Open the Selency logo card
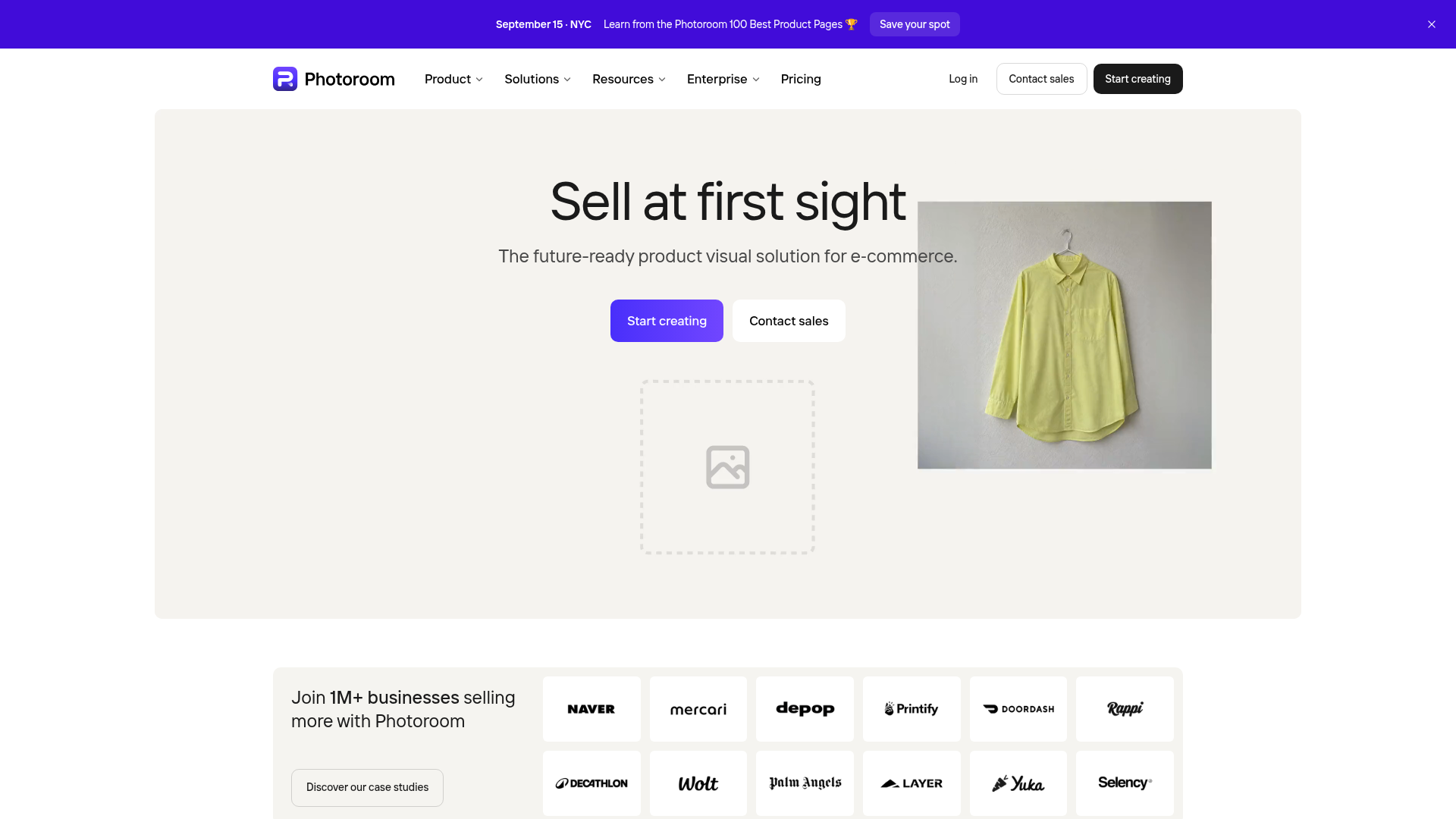 (x=1125, y=783)
